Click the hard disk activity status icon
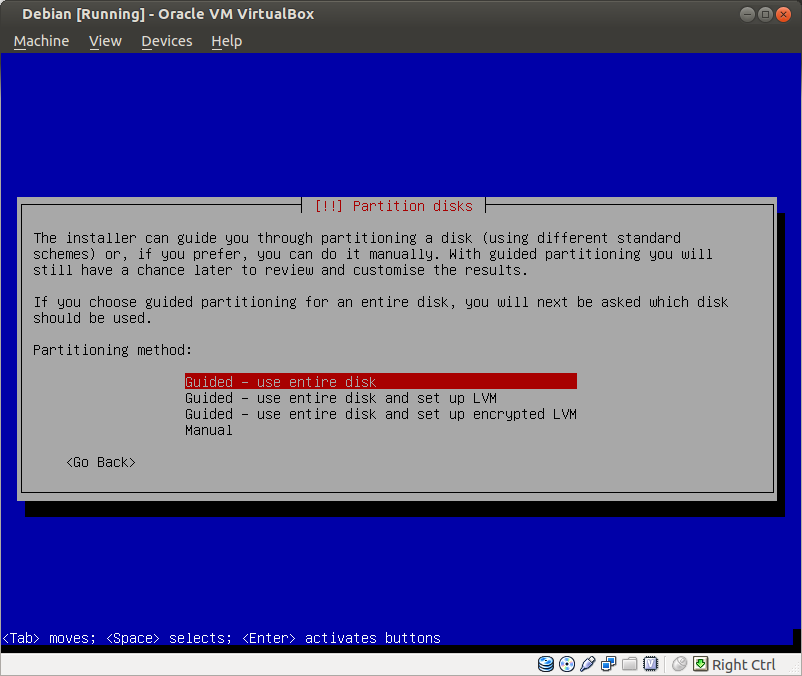Image resolution: width=802 pixels, height=676 pixels. tap(546, 664)
